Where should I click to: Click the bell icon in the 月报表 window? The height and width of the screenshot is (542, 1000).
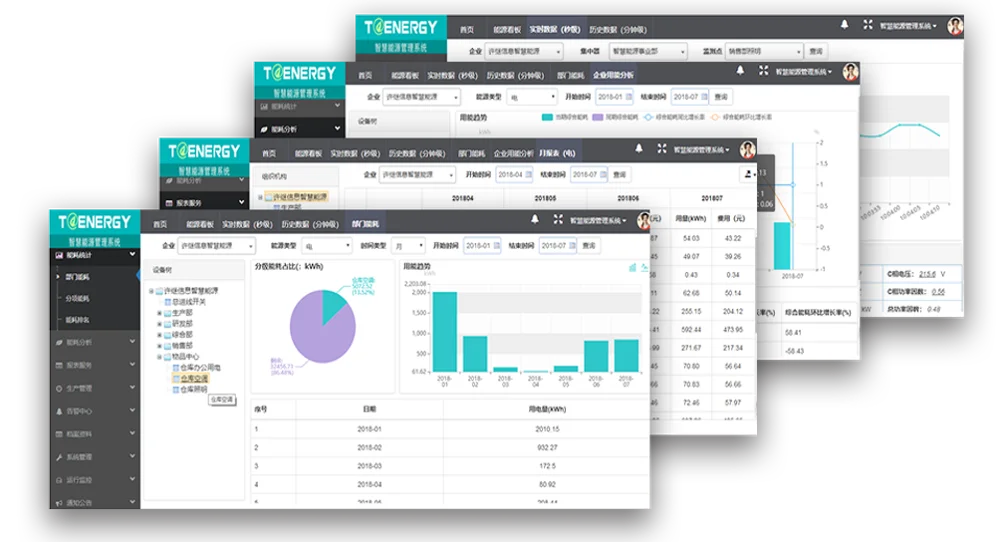(638, 149)
